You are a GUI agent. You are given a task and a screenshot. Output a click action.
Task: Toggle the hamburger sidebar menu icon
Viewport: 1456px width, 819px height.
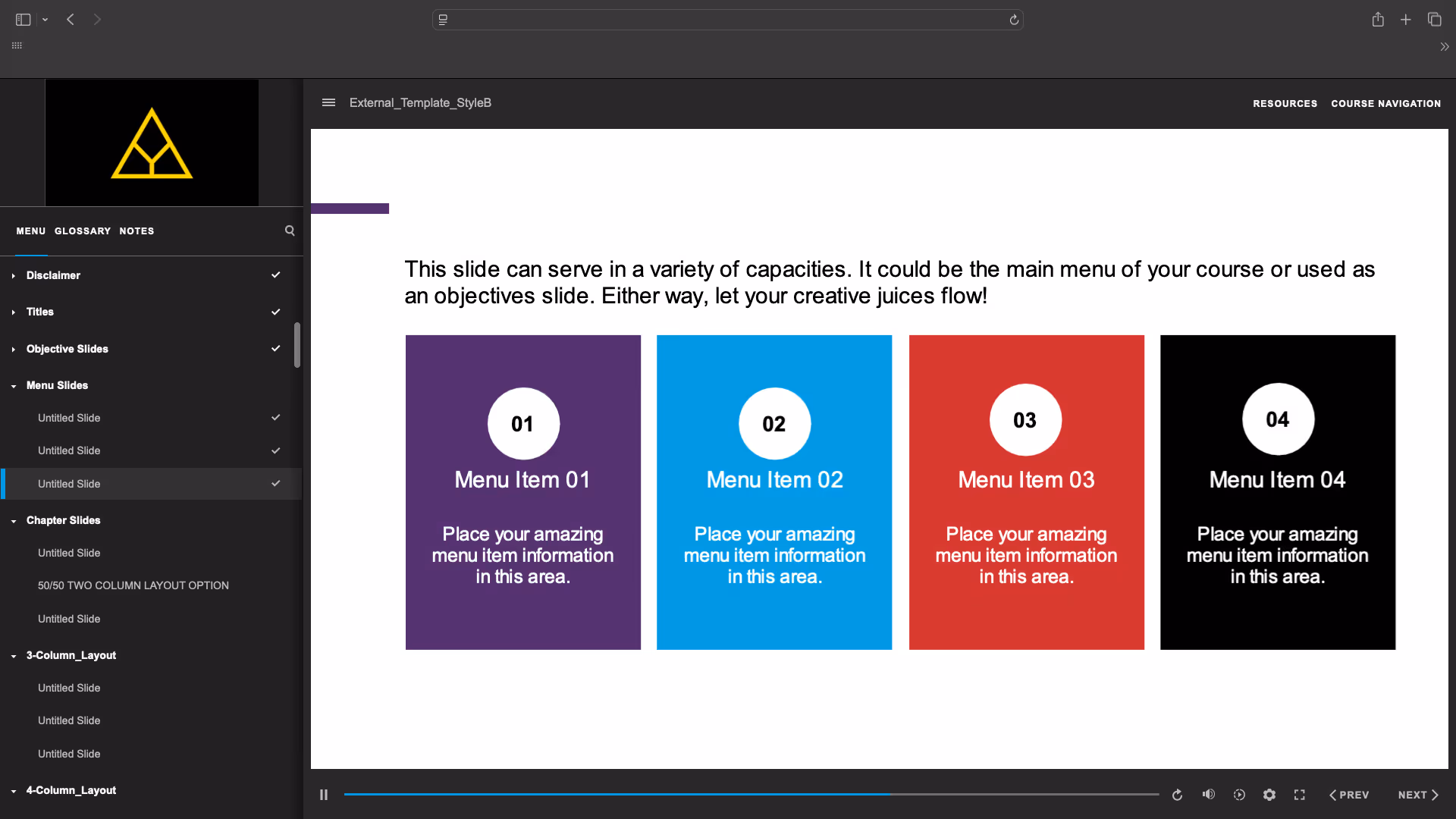pyautogui.click(x=328, y=102)
